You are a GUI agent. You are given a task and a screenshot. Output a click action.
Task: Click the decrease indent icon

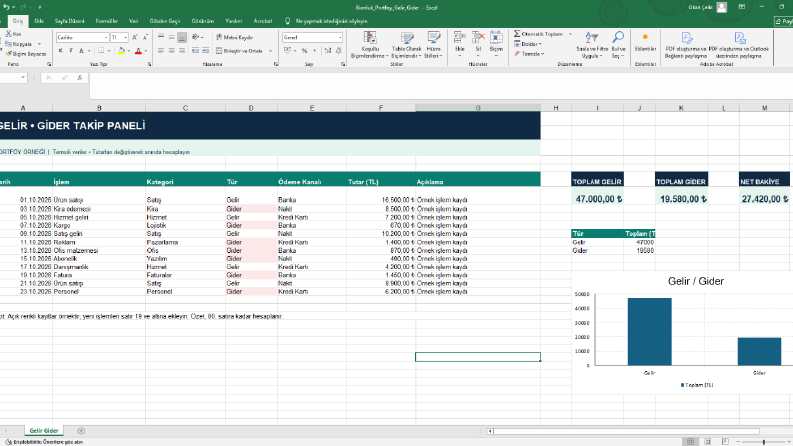[x=195, y=51]
